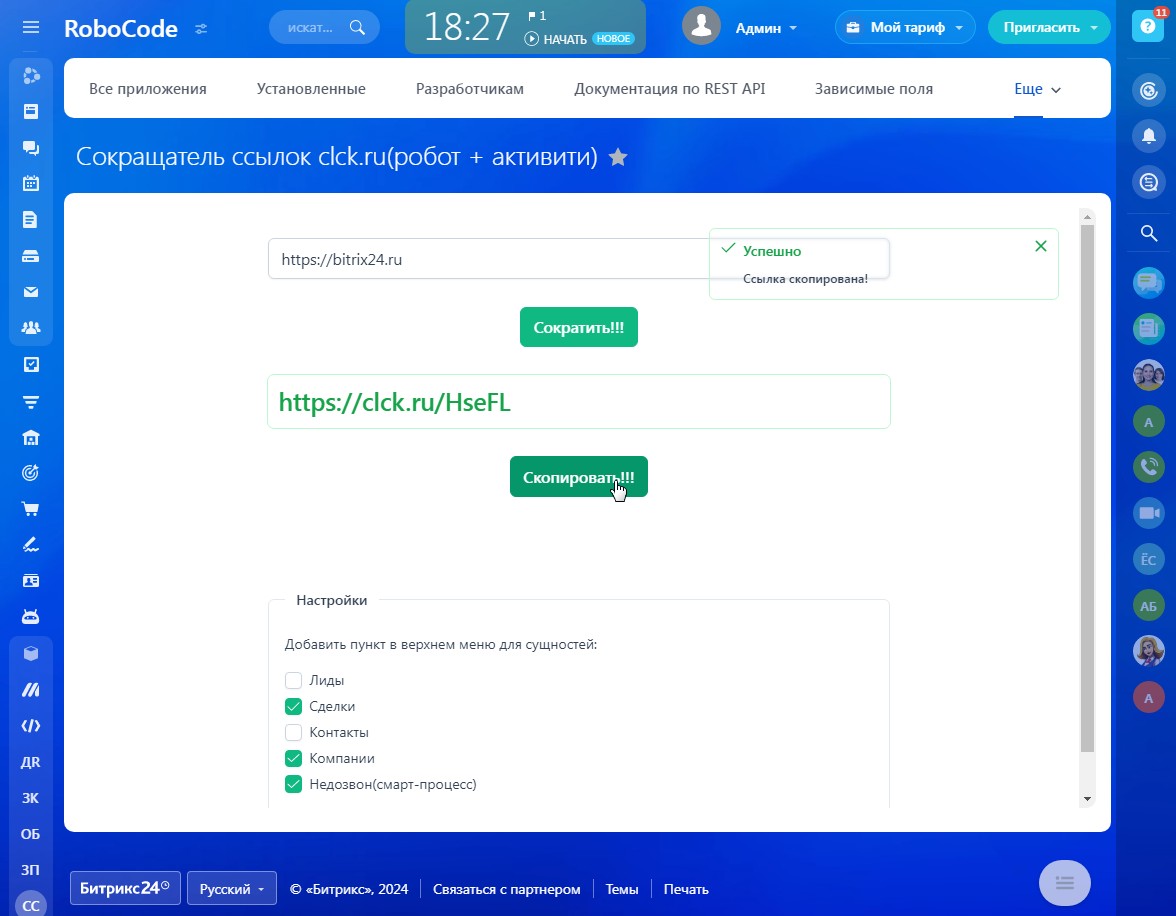Open the e-signature pen sidebar icon
1176x916 pixels.
[31, 545]
